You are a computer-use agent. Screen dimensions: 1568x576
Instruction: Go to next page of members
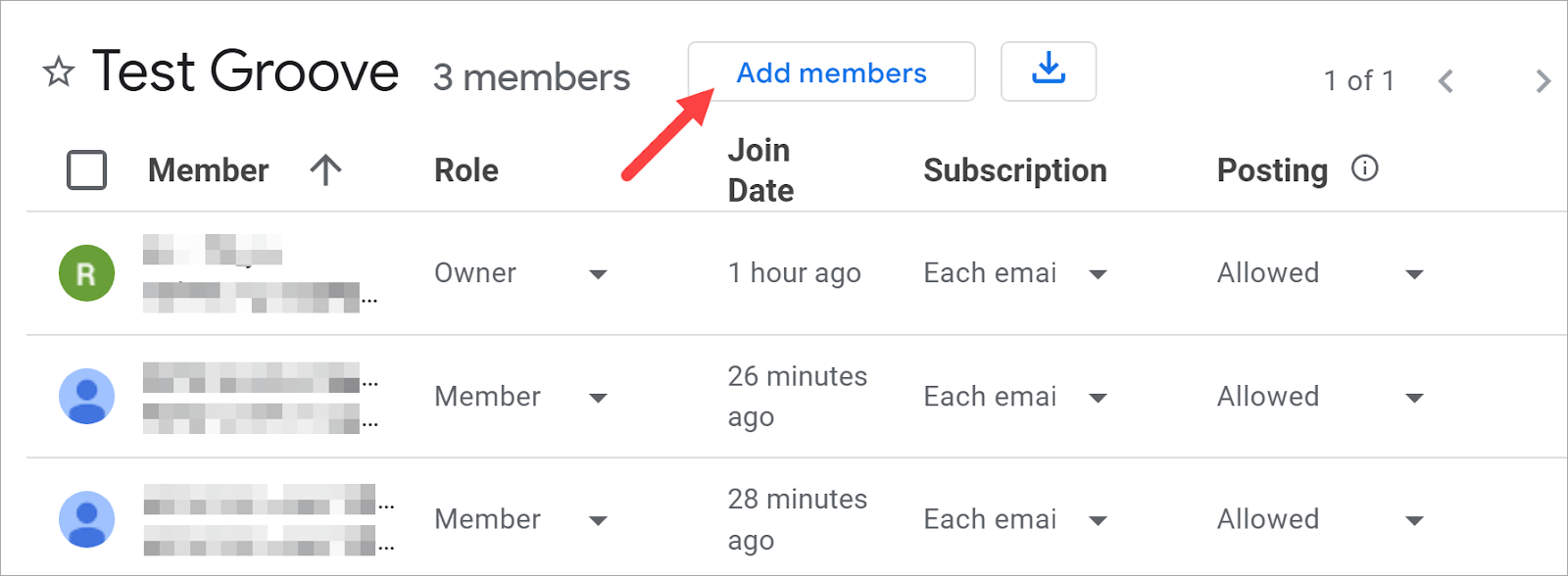(1543, 81)
